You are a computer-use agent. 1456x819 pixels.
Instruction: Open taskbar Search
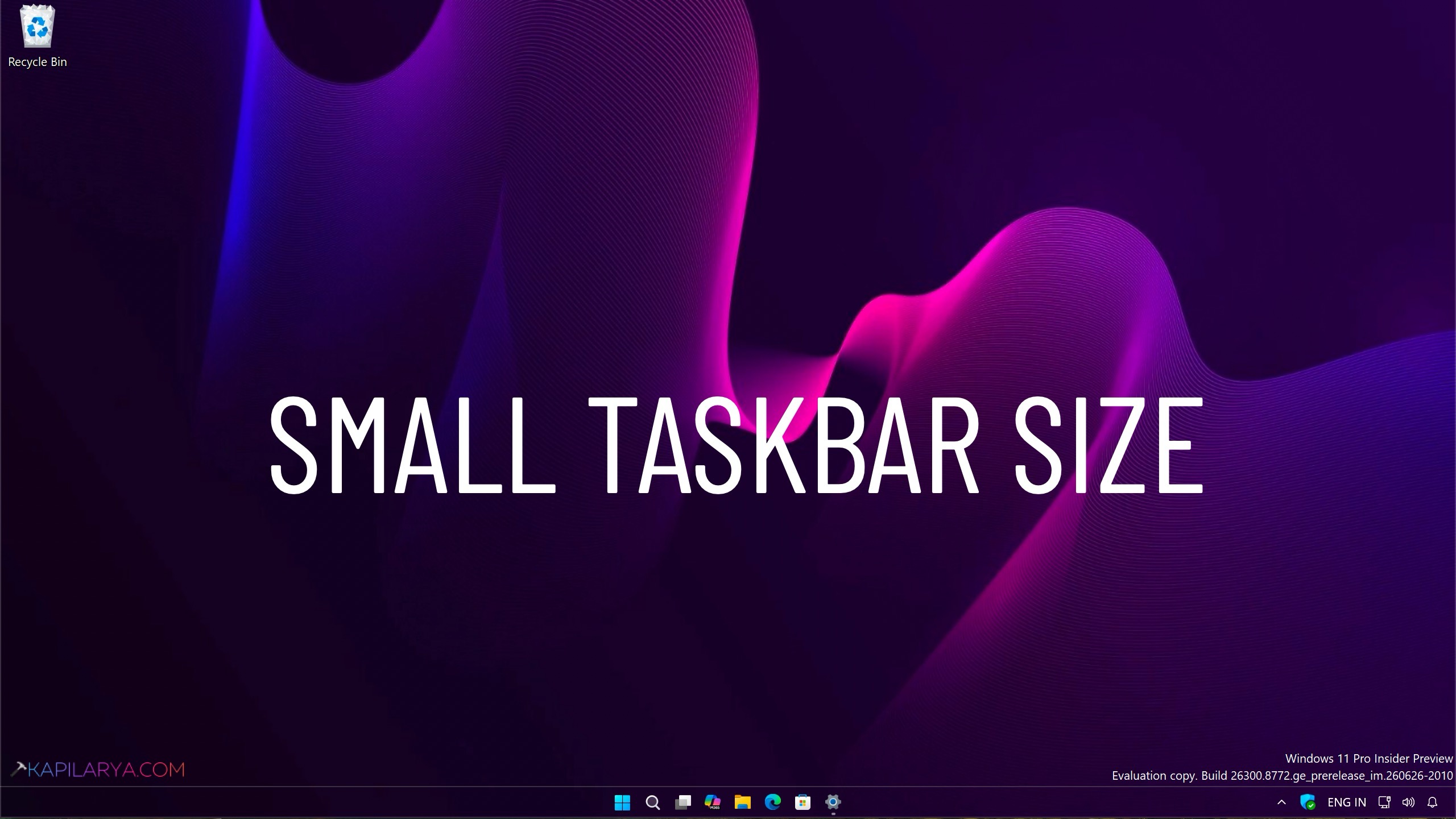pyautogui.click(x=652, y=803)
